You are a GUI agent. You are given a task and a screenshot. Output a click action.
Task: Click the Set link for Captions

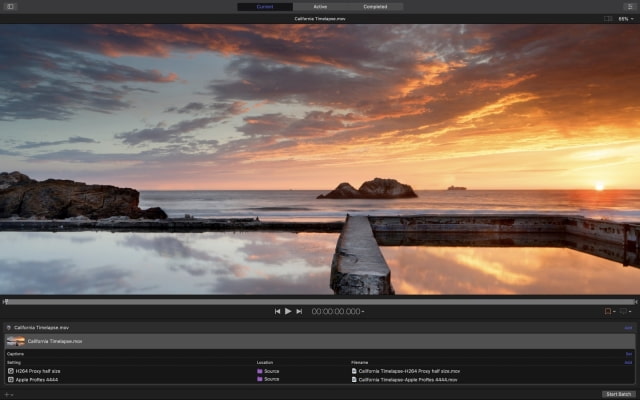[x=628, y=353]
